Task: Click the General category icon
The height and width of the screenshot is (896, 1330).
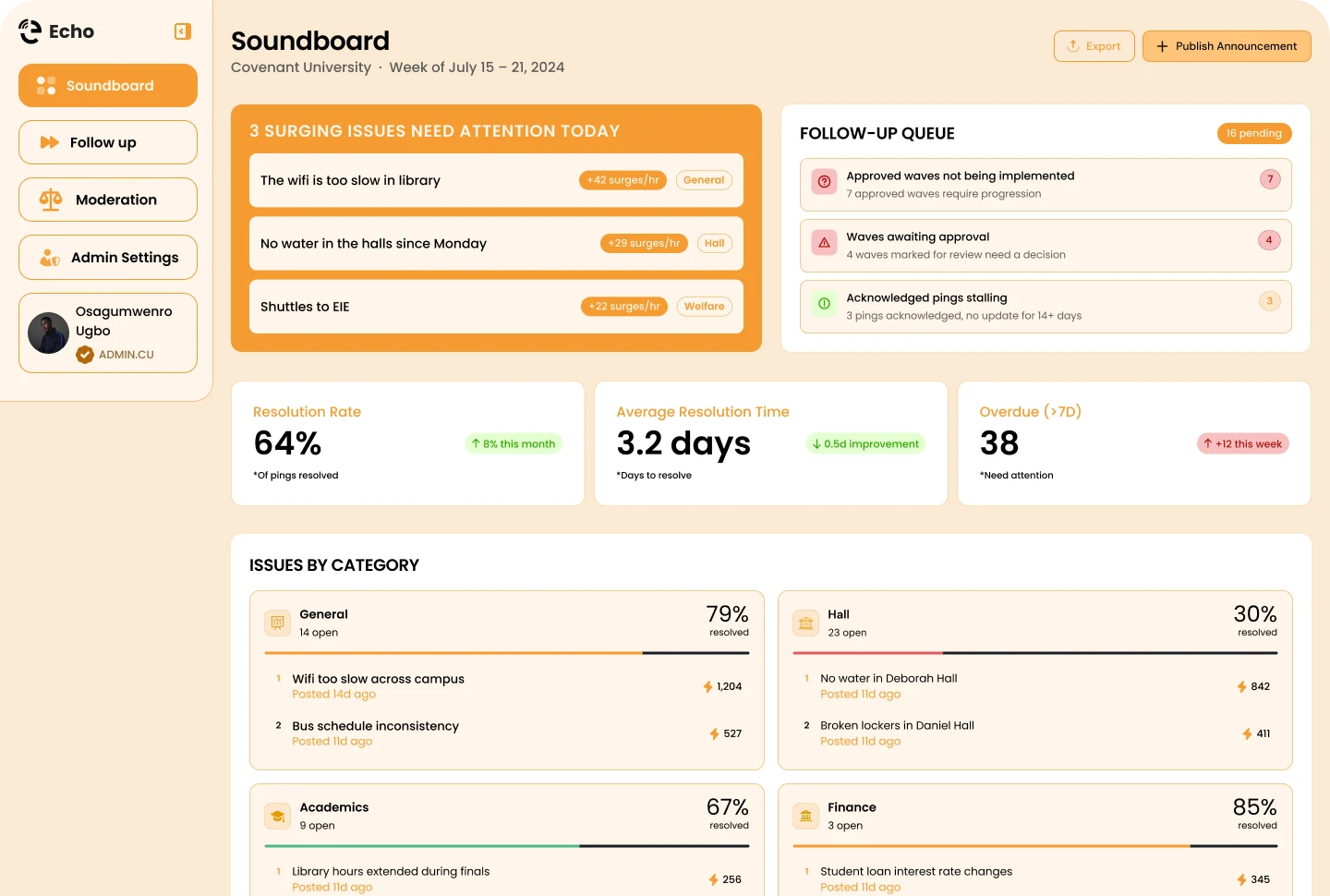Action: [x=277, y=623]
